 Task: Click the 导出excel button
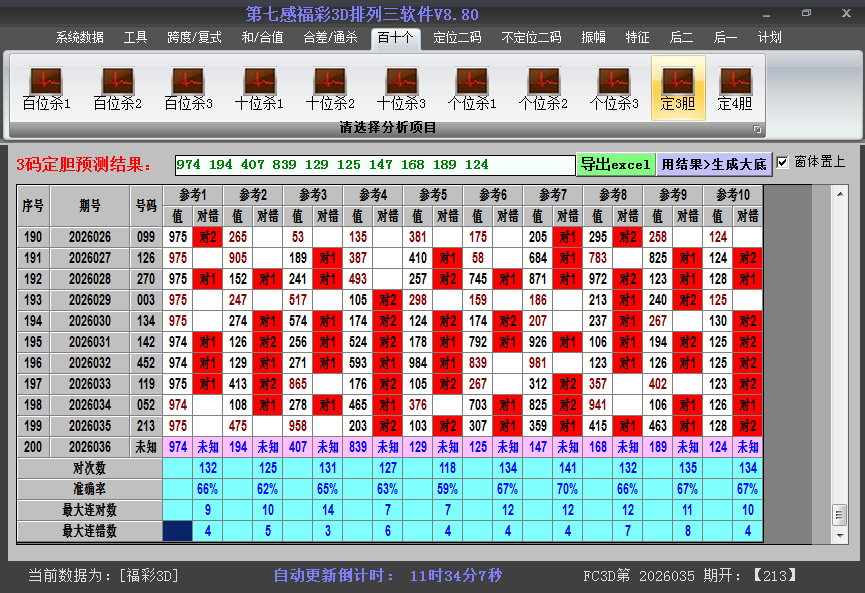click(615, 164)
